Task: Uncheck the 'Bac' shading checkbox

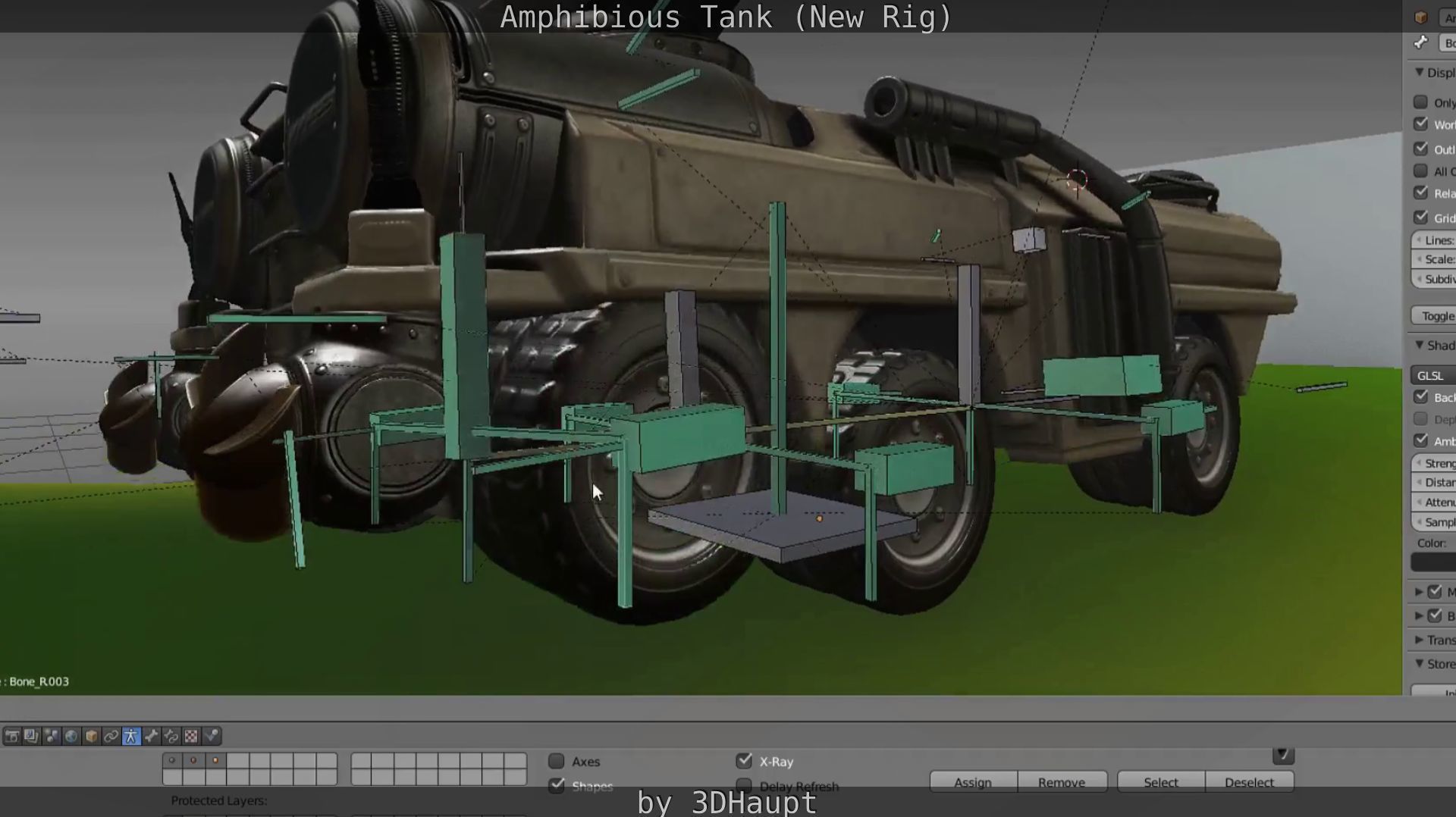Action: click(x=1420, y=397)
